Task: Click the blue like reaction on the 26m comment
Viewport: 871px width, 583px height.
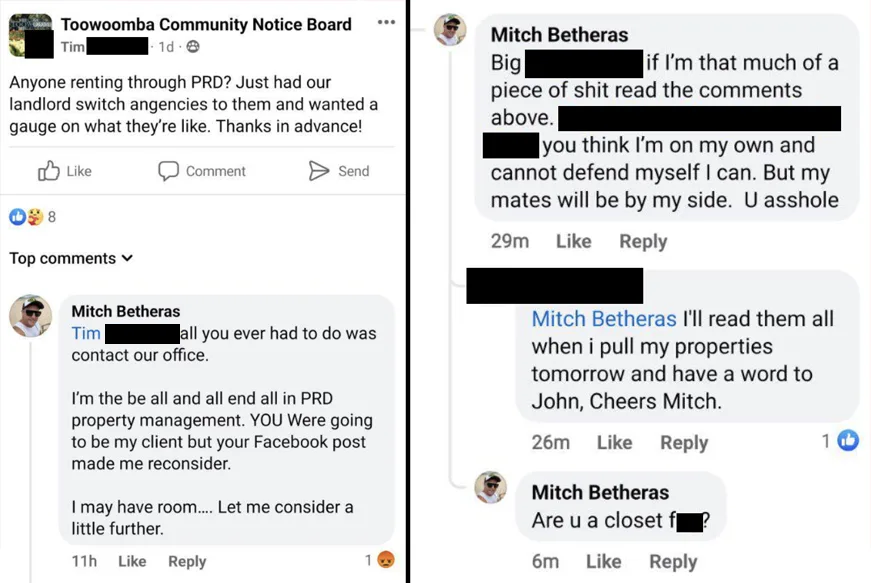Action: [848, 440]
